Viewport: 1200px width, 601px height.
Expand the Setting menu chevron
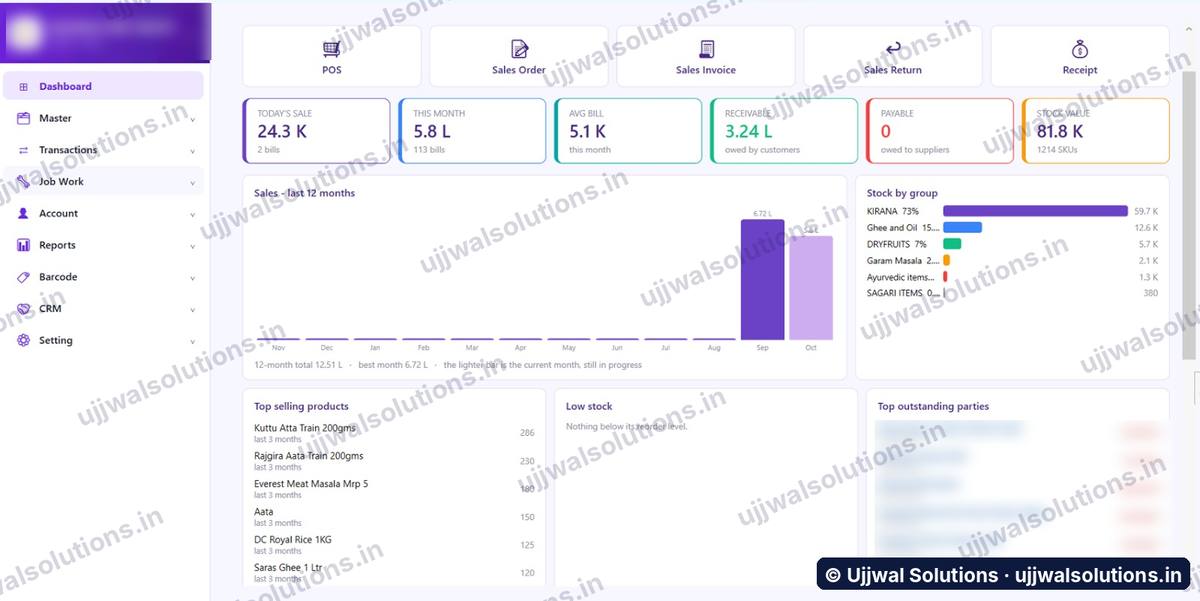192,342
